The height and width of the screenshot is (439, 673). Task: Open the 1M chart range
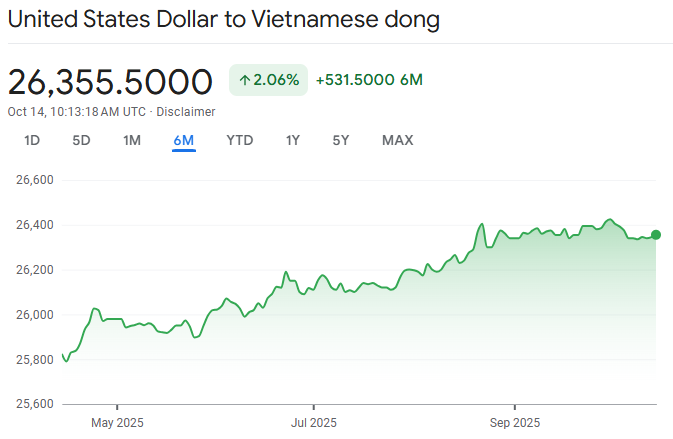132,140
